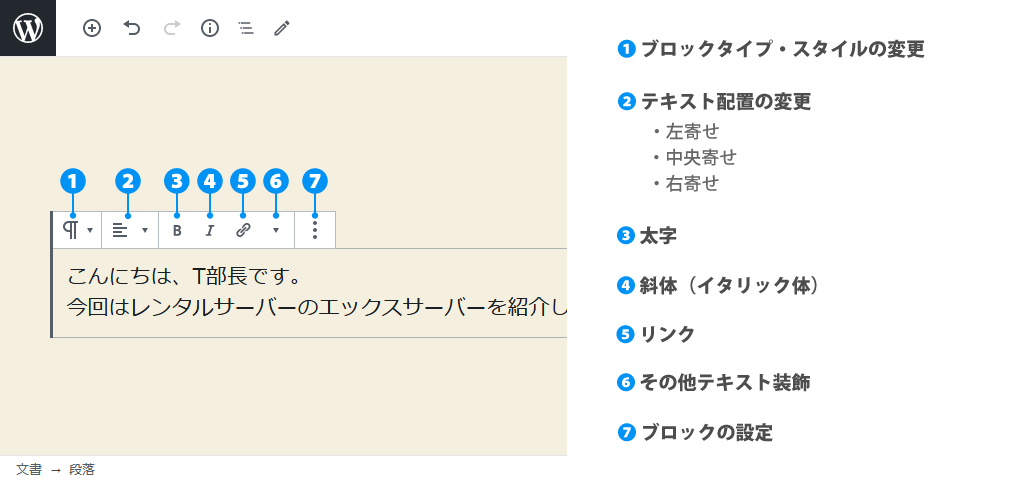Screen dimensions: 1024x480
Task: Undo the last change
Action: click(132, 28)
